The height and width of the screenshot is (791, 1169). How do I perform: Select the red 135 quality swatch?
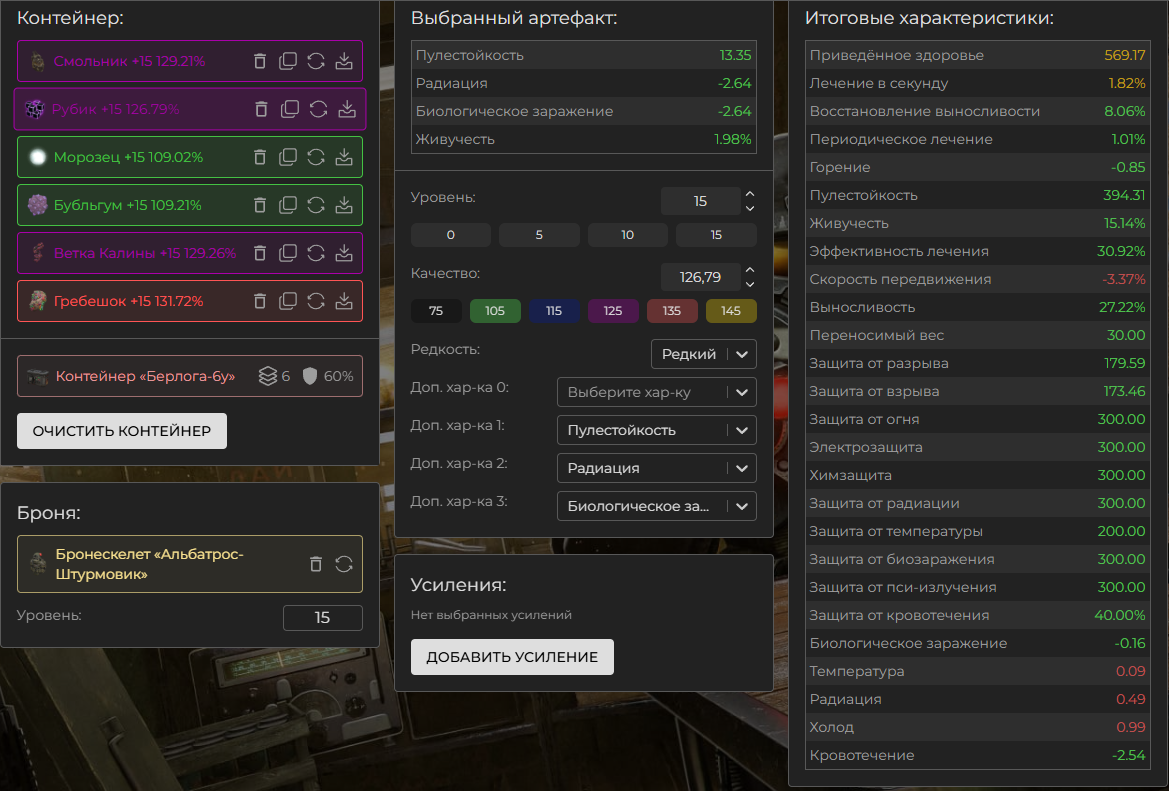pyautogui.click(x=672, y=311)
